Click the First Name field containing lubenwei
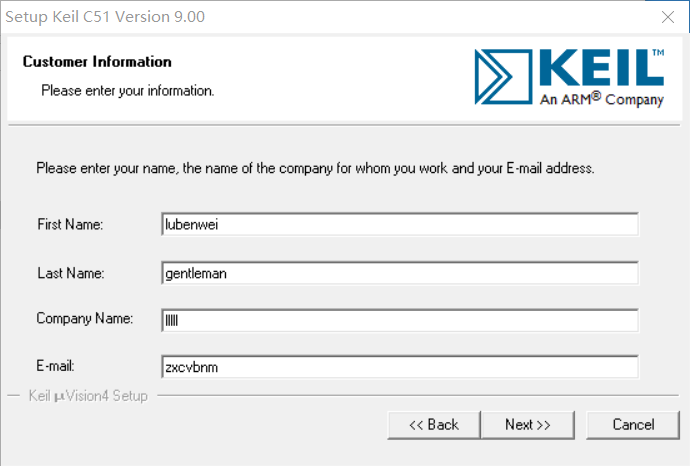This screenshot has height=466, width=690. [x=399, y=225]
